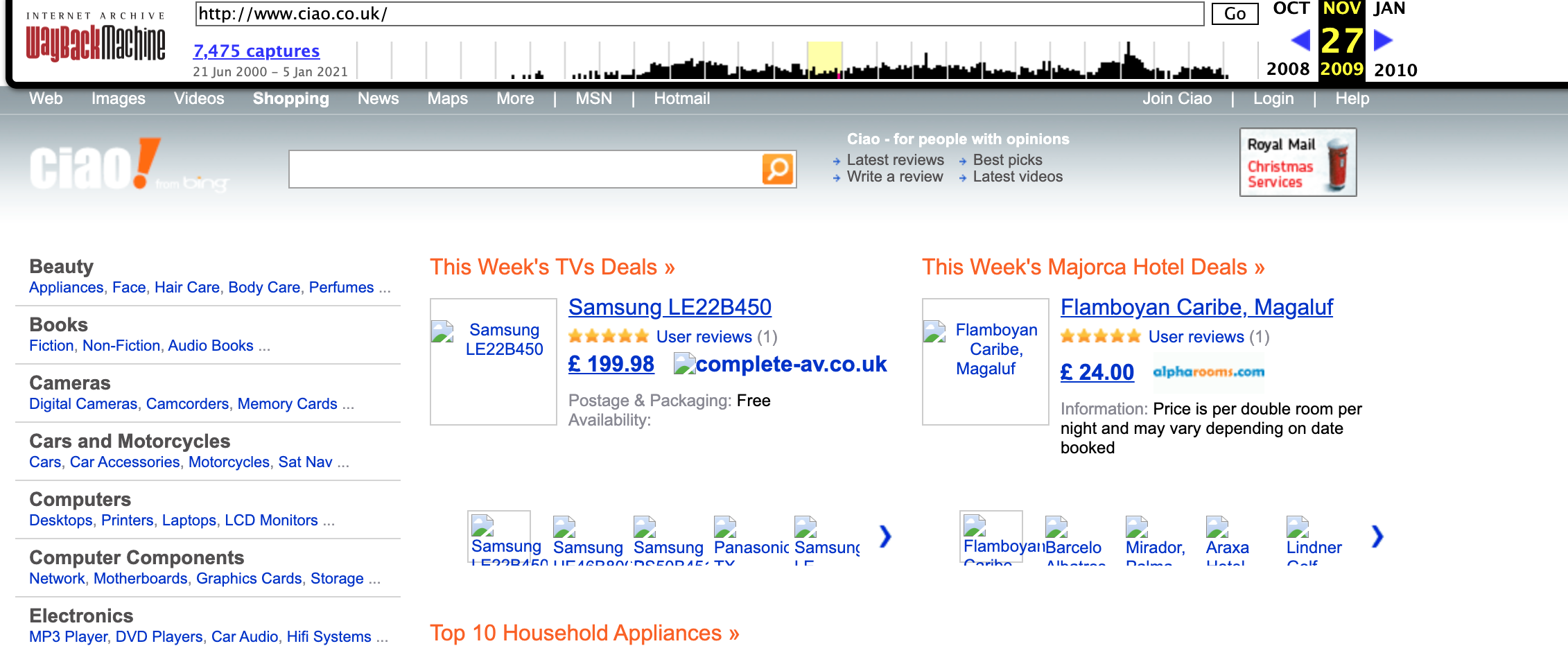Screen dimensions: 1568x646
Task: Click the Wayback Go button
Action: (1235, 14)
